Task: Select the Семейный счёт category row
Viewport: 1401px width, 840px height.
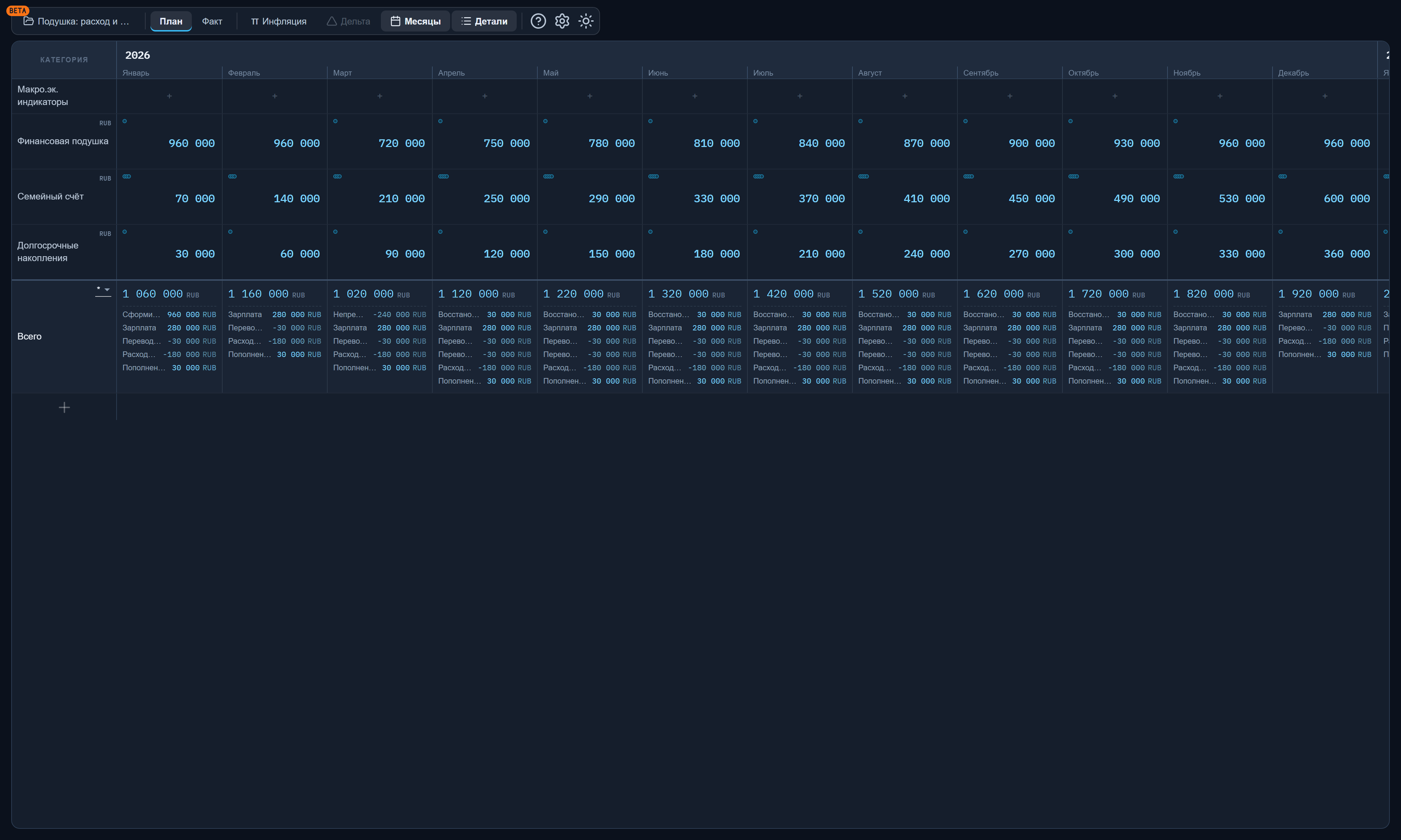Action: click(50, 196)
